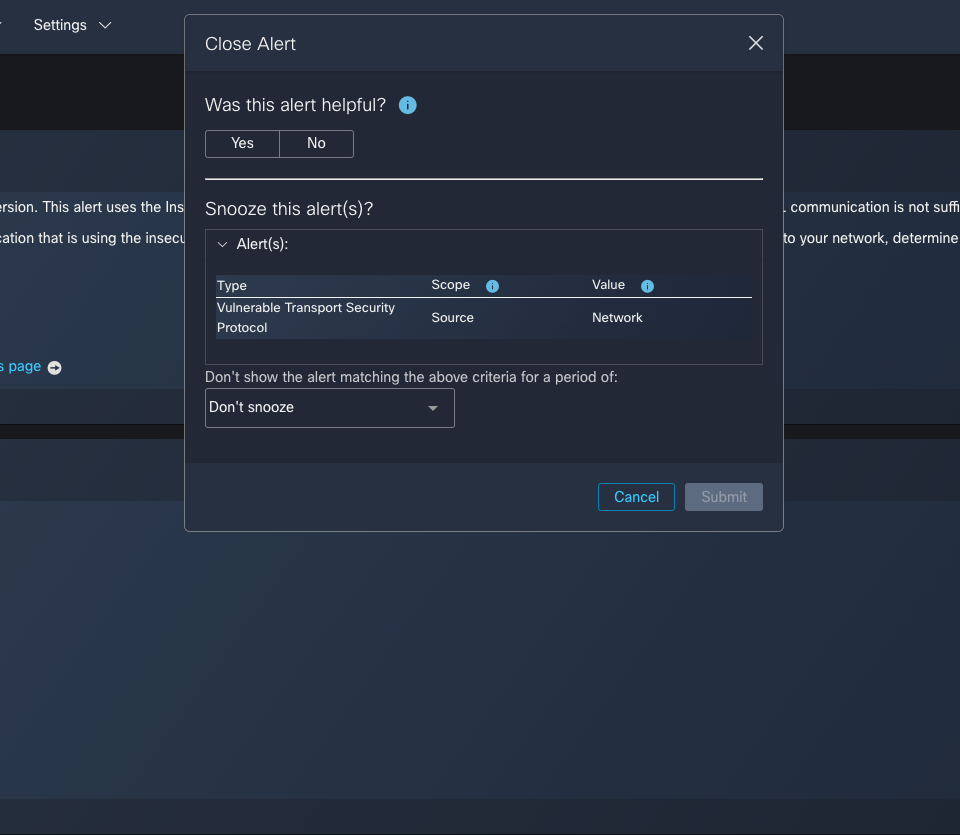The width and height of the screenshot is (960, 835).
Task: Click the 'Close Alert' dialog title
Action: (x=250, y=44)
